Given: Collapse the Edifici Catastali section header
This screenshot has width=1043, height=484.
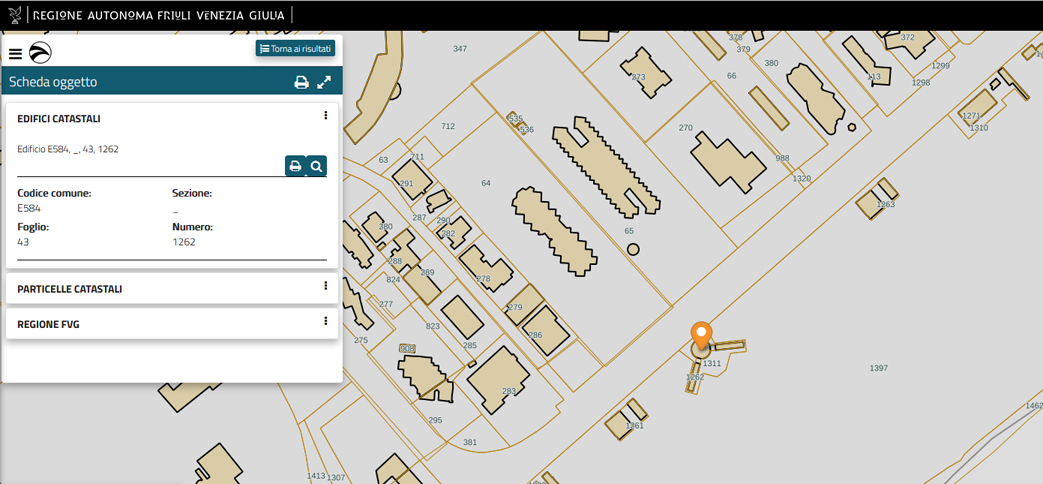Looking at the screenshot, I should (x=59, y=119).
